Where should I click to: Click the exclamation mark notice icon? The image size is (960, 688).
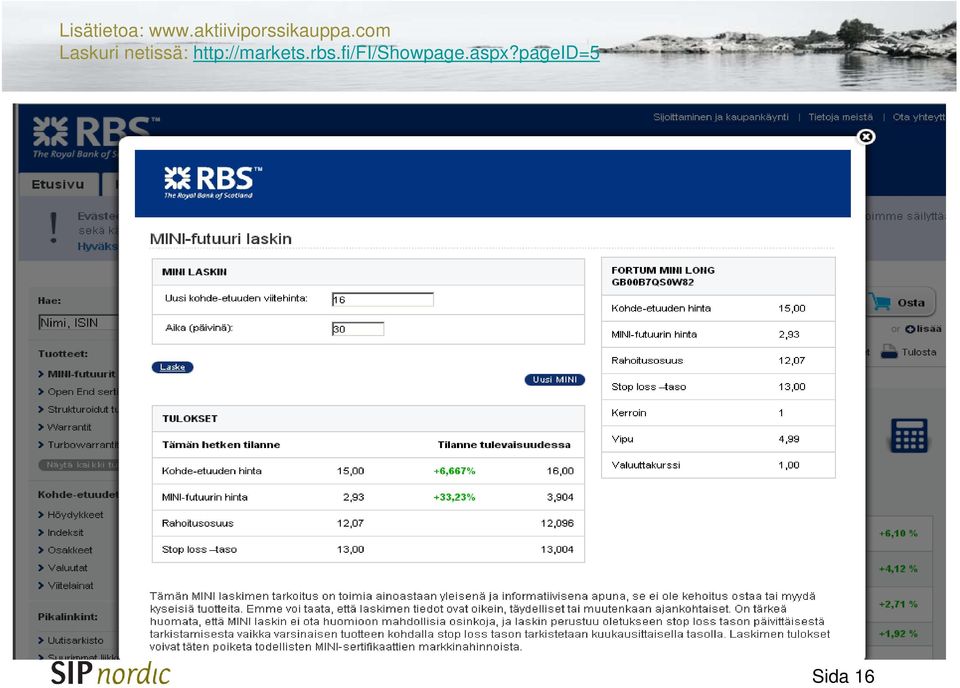pos(54,228)
